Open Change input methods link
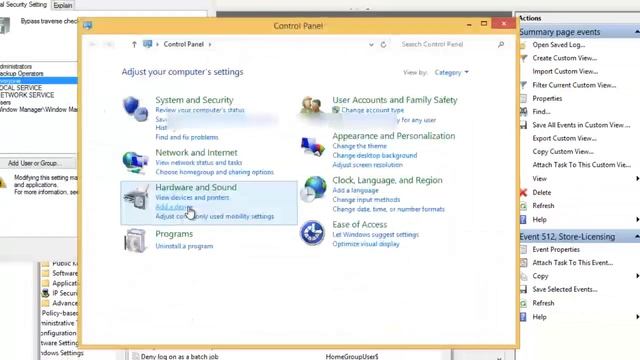The image size is (640, 360). click(366, 200)
